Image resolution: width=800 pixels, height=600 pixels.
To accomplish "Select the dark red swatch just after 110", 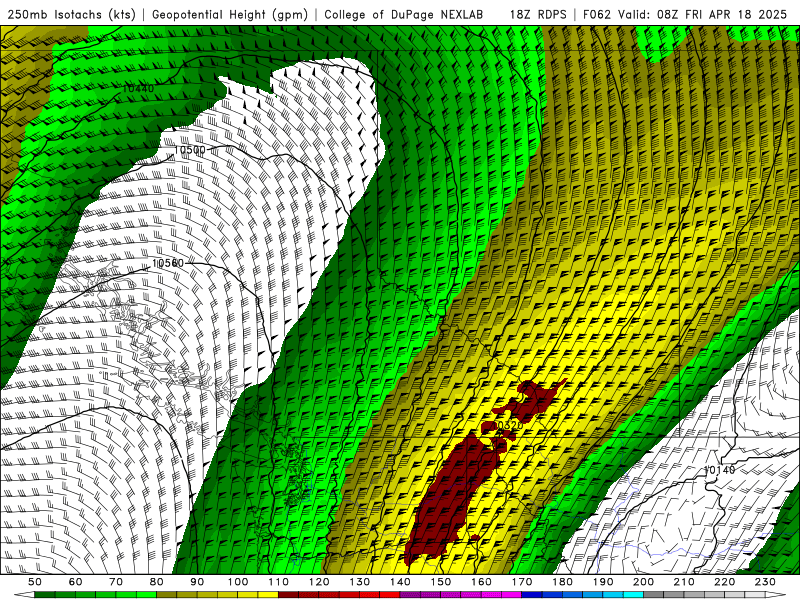I will 288,595.
